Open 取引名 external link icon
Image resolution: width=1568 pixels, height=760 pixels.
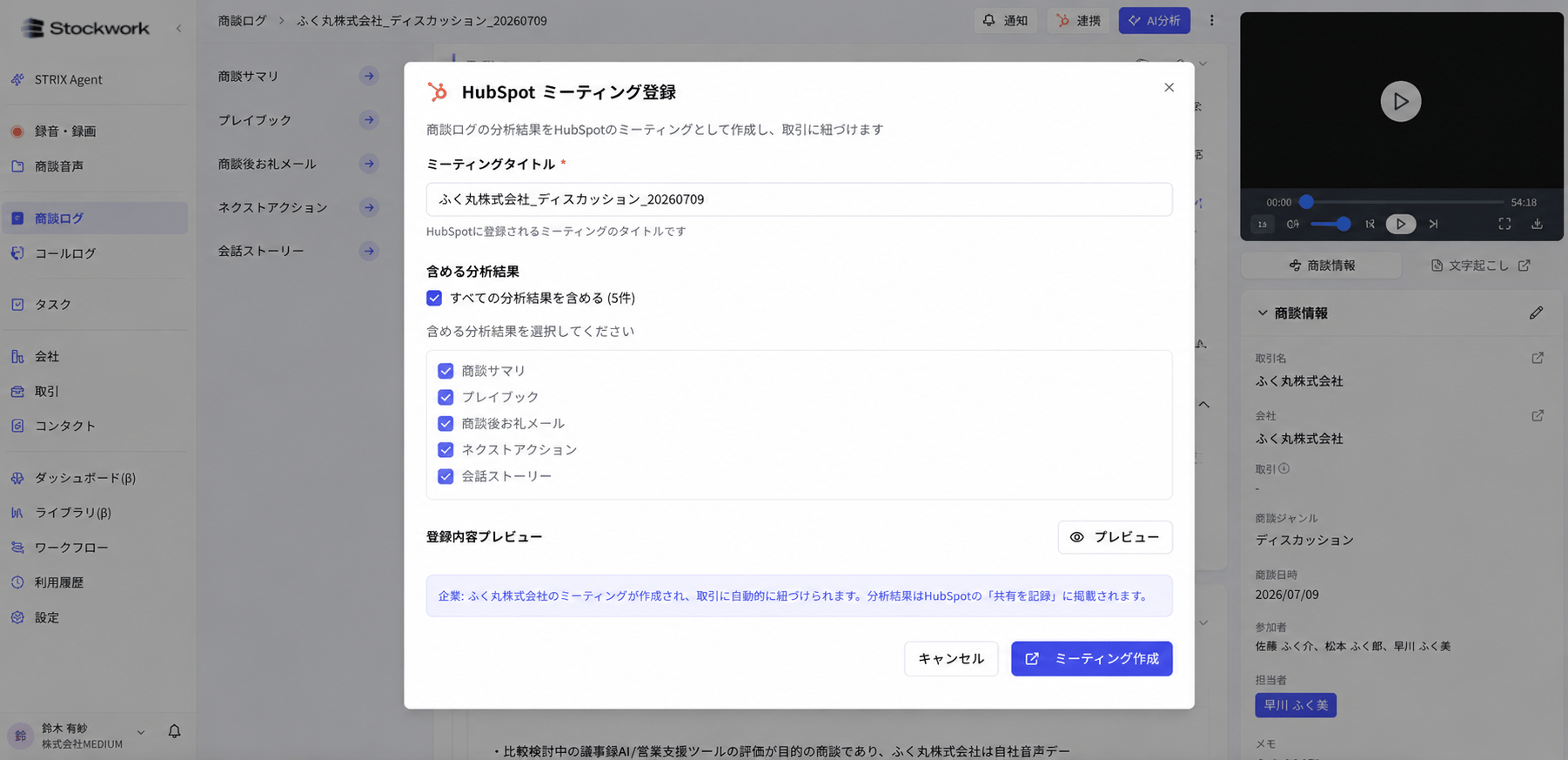1538,359
